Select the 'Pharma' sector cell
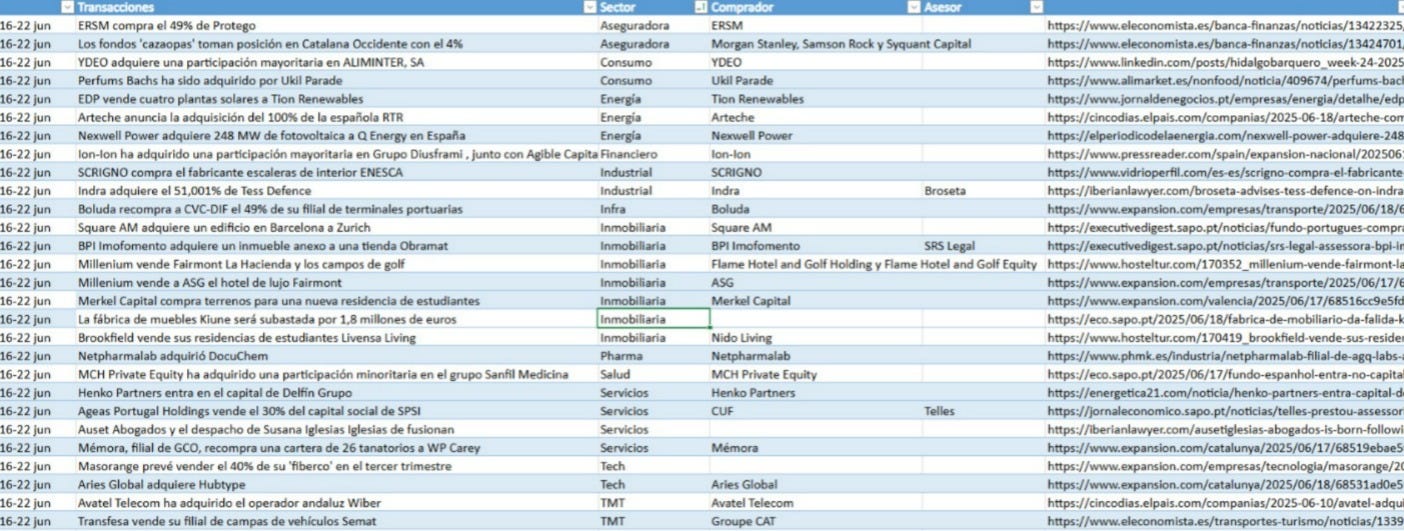The height and width of the screenshot is (531, 1404). point(652,356)
